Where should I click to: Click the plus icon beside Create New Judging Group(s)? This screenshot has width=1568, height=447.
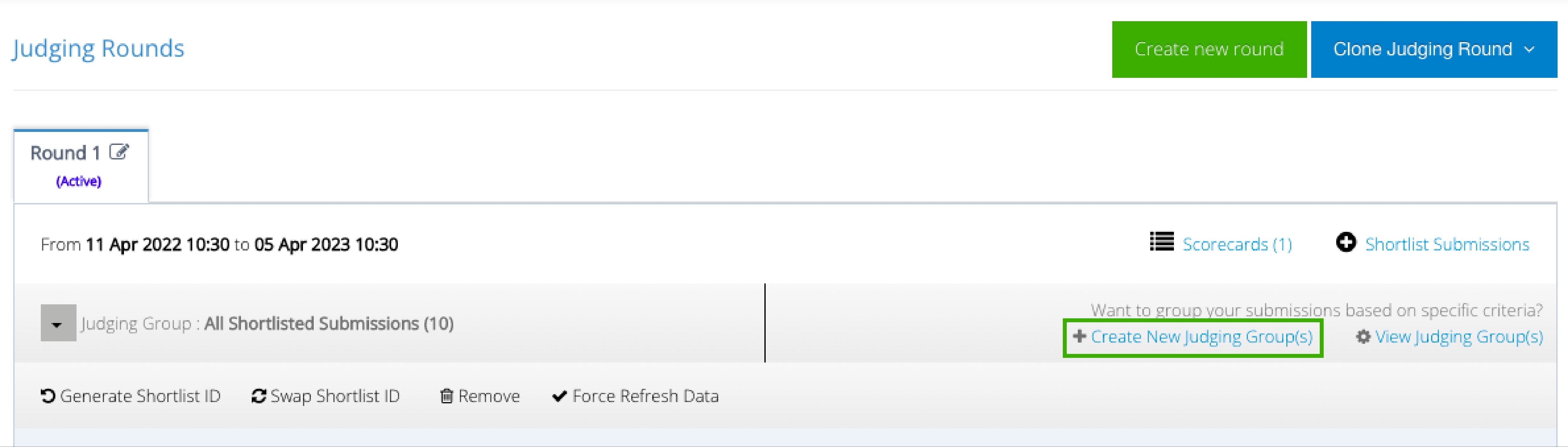coord(1079,336)
